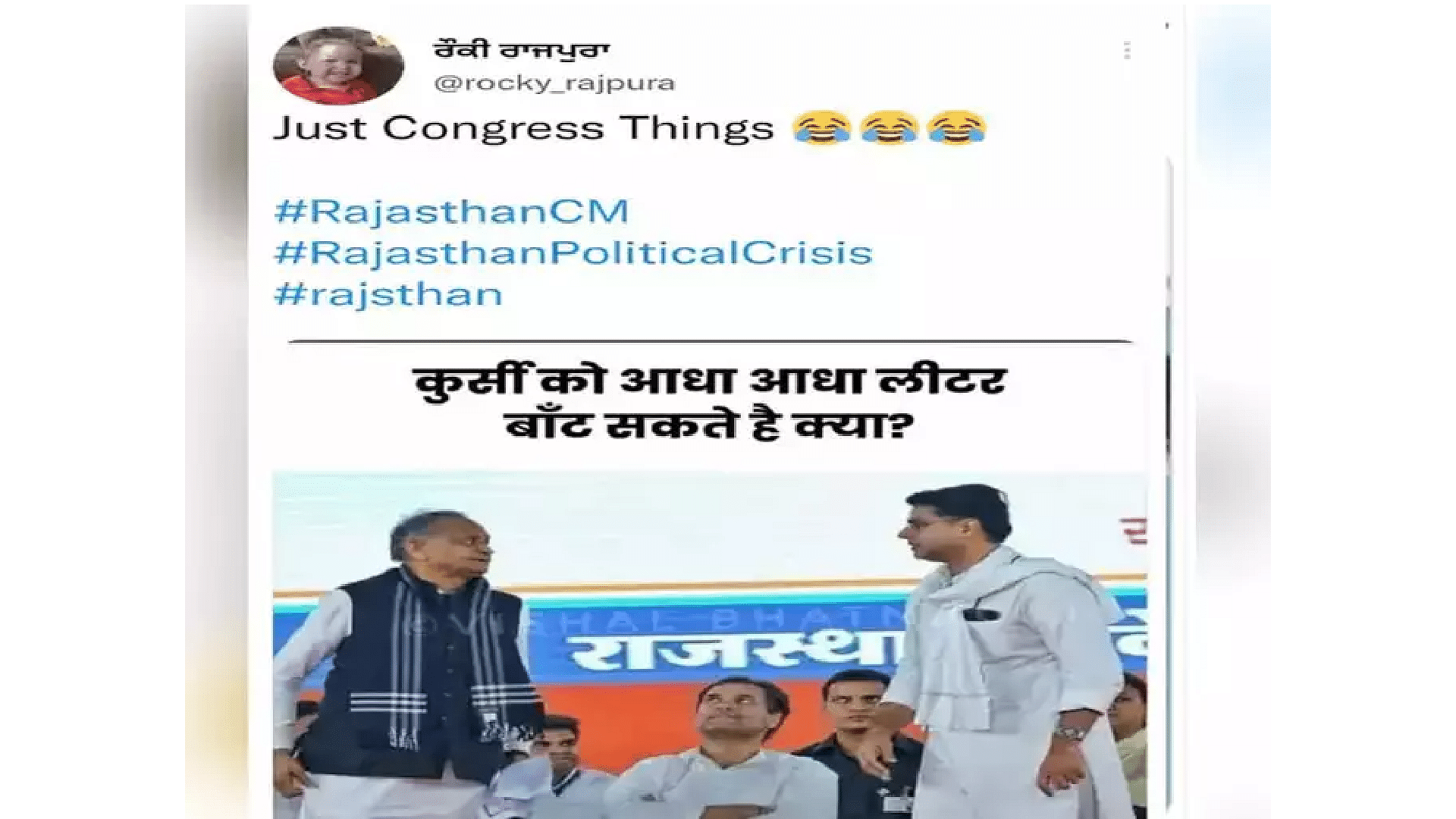Click the vertical scrollbar beside the tweet
Image resolution: width=1456 pixels, height=819 pixels.
1168,485
